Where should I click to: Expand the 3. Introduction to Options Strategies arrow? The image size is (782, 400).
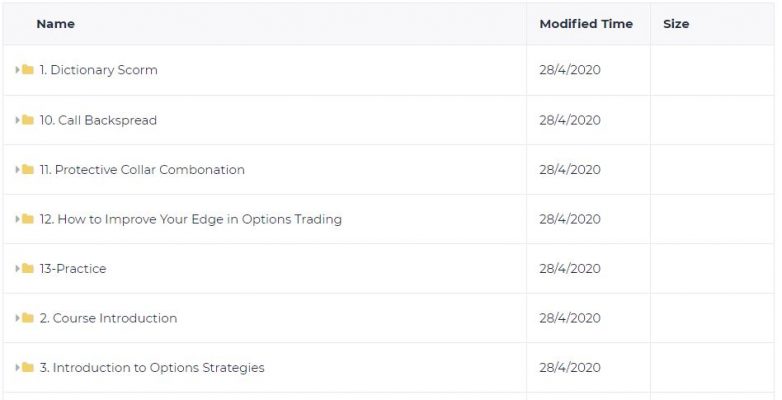pyautogui.click(x=17, y=368)
